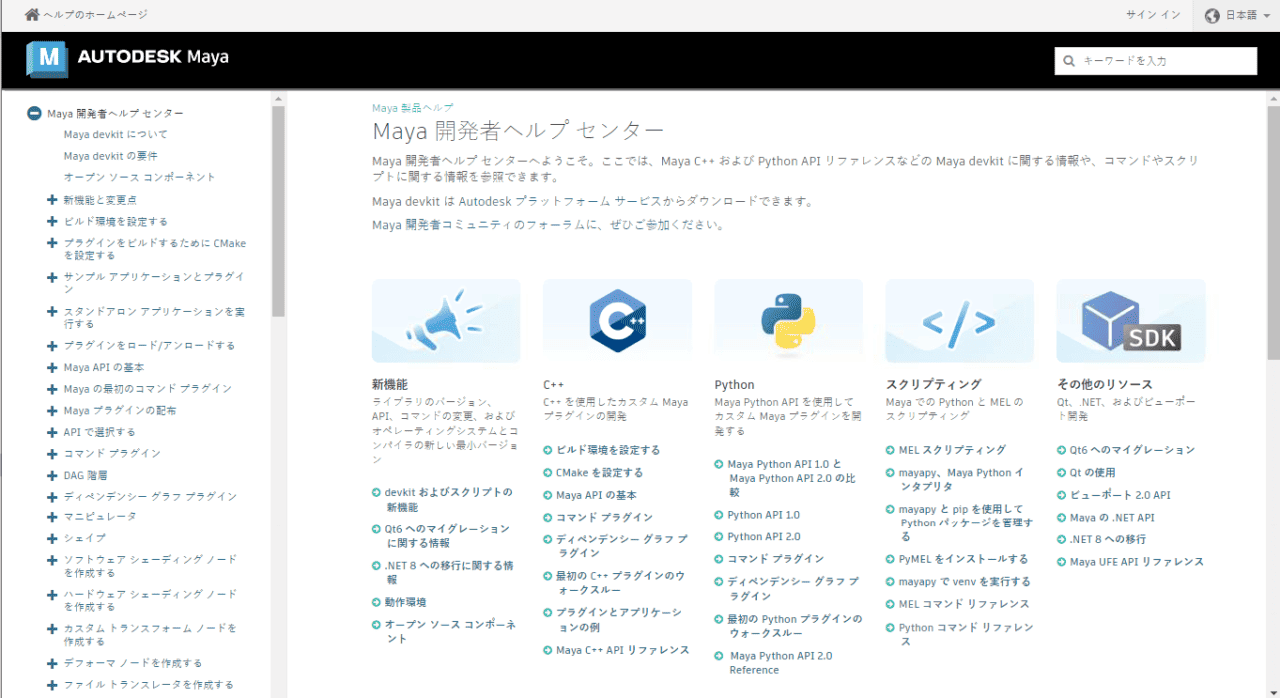Select Maya devkit について in sidebar
Screen dimensions: 1280x698
116,134
